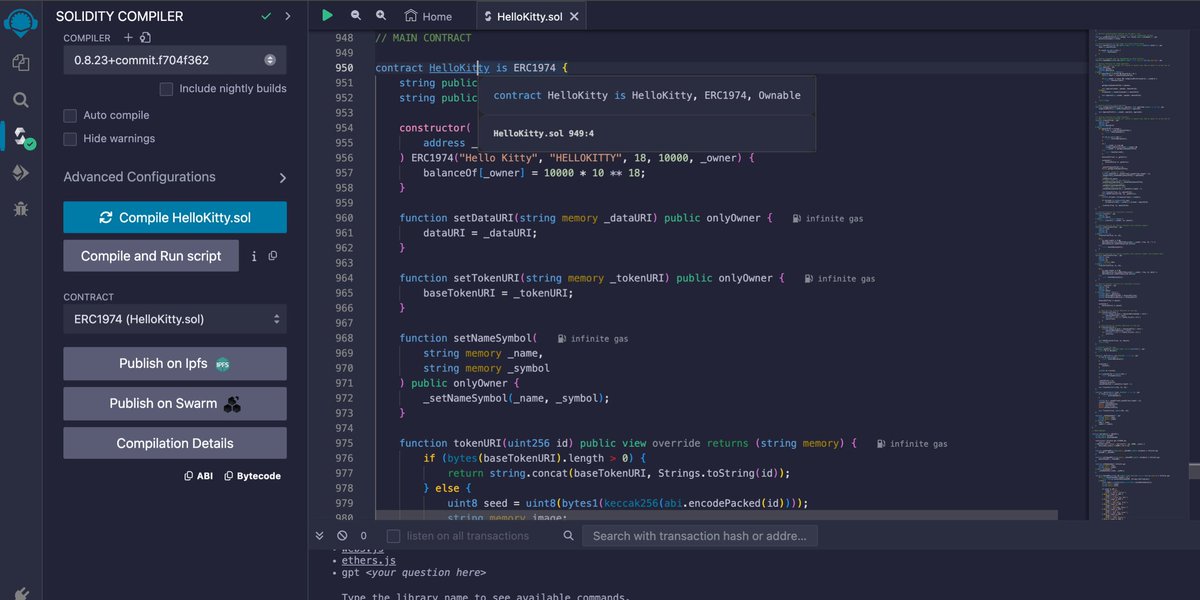1200x600 pixels.
Task: Click Publish on Ipfs button
Action: 175,364
